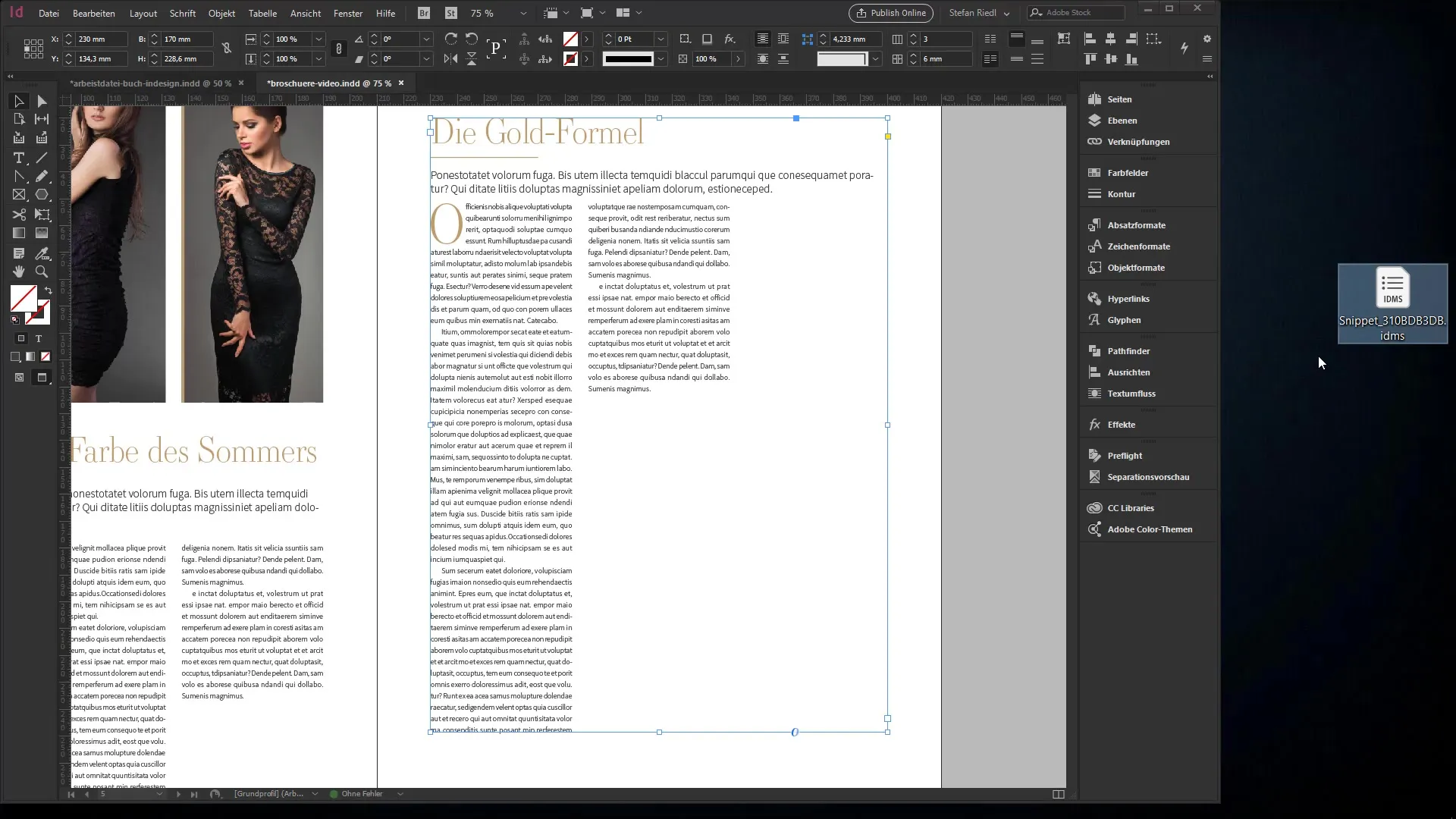Open shear angle dropdown
1456x819 pixels.
pos(426,58)
